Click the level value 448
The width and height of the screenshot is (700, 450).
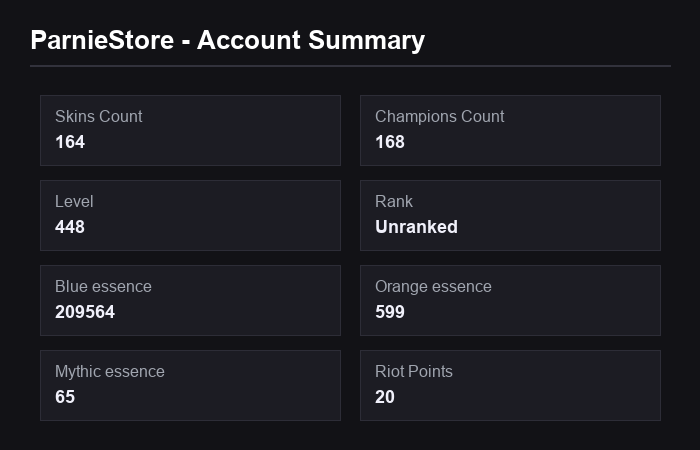pos(70,227)
